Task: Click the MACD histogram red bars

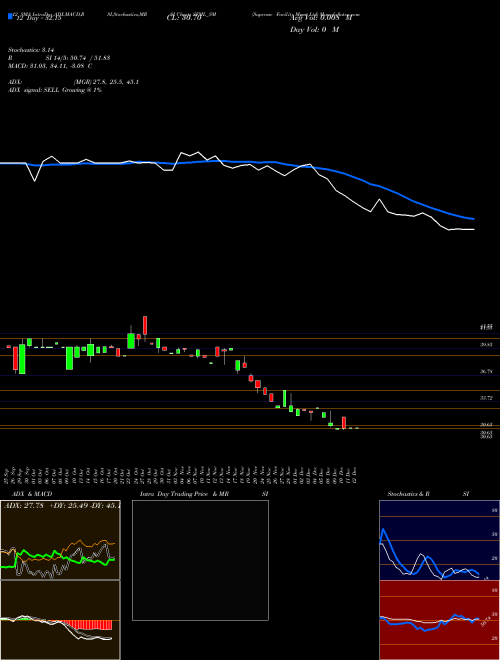Action: click(x=87, y=625)
